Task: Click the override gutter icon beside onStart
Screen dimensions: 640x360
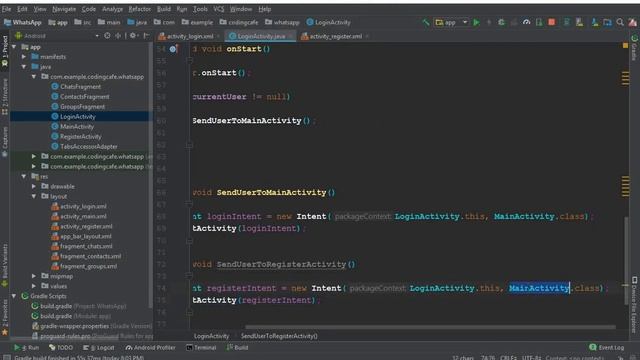Action: click(173, 49)
